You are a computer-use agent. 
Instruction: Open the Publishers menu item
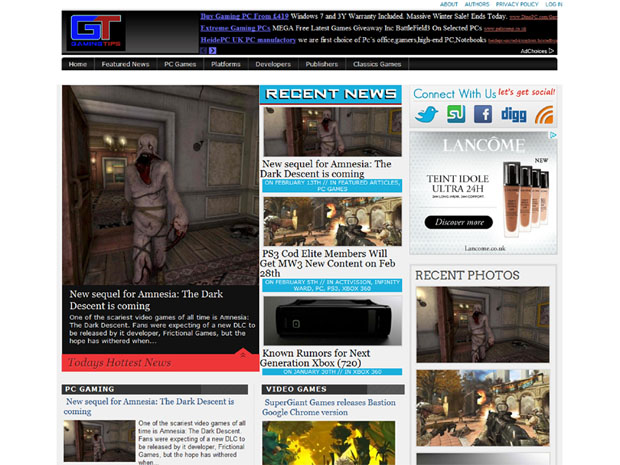[x=321, y=64]
